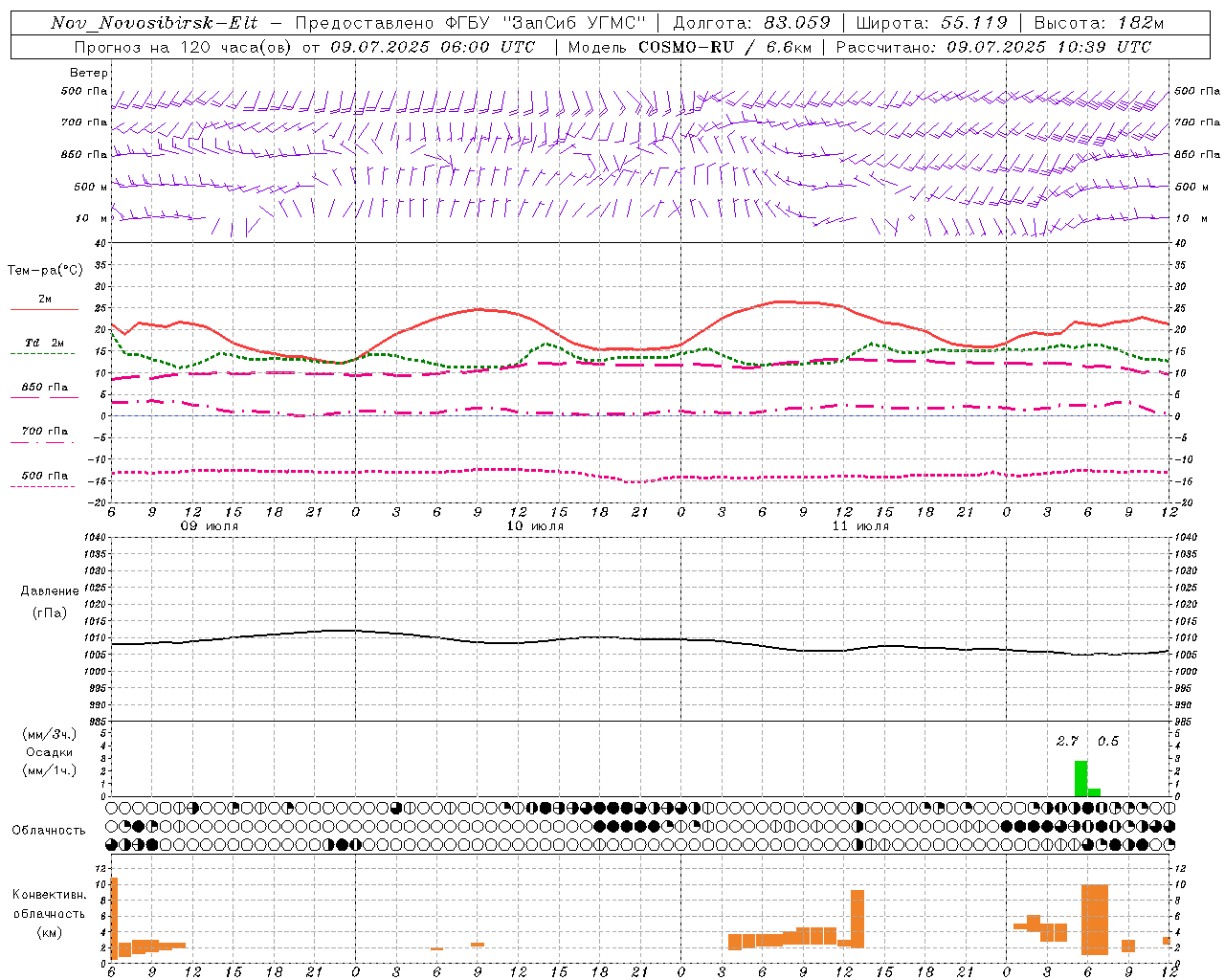Select the model name COSMO-RU
Screen dimensions: 1225x980
(686, 47)
